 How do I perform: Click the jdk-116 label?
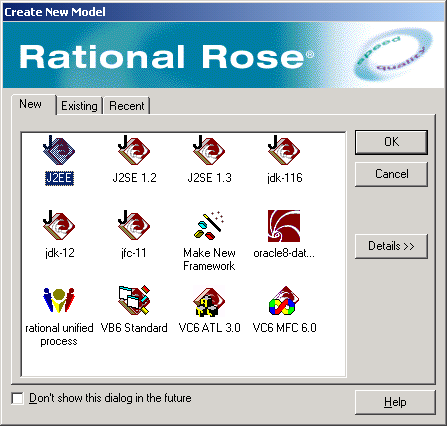pyautogui.click(x=284, y=178)
